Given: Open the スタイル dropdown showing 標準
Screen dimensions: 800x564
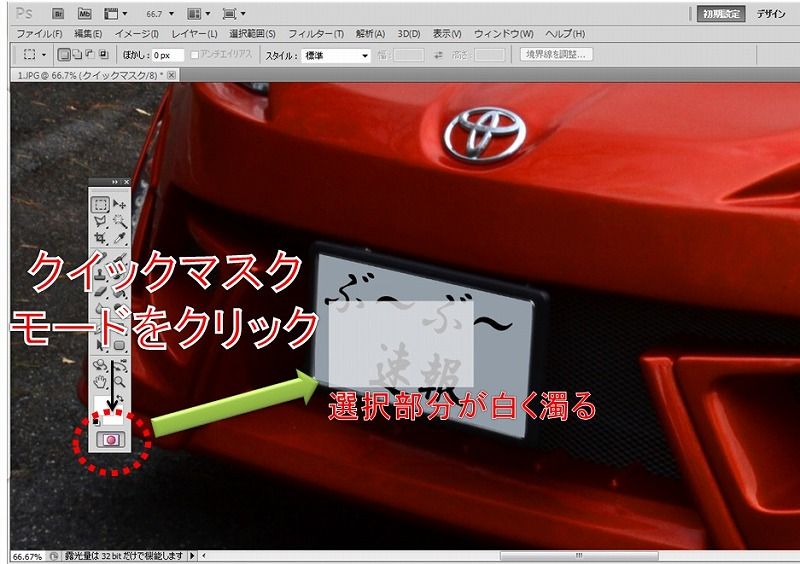Looking at the screenshot, I should pos(336,56).
